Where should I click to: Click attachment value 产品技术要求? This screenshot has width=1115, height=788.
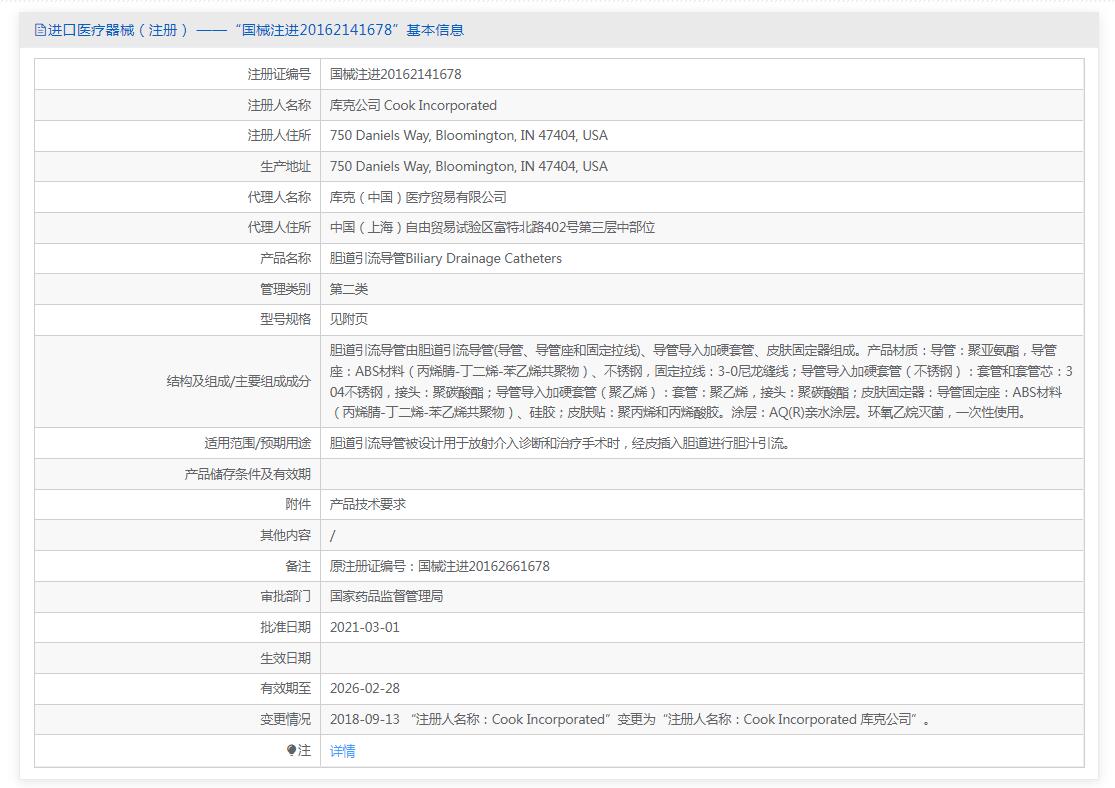click(368, 504)
